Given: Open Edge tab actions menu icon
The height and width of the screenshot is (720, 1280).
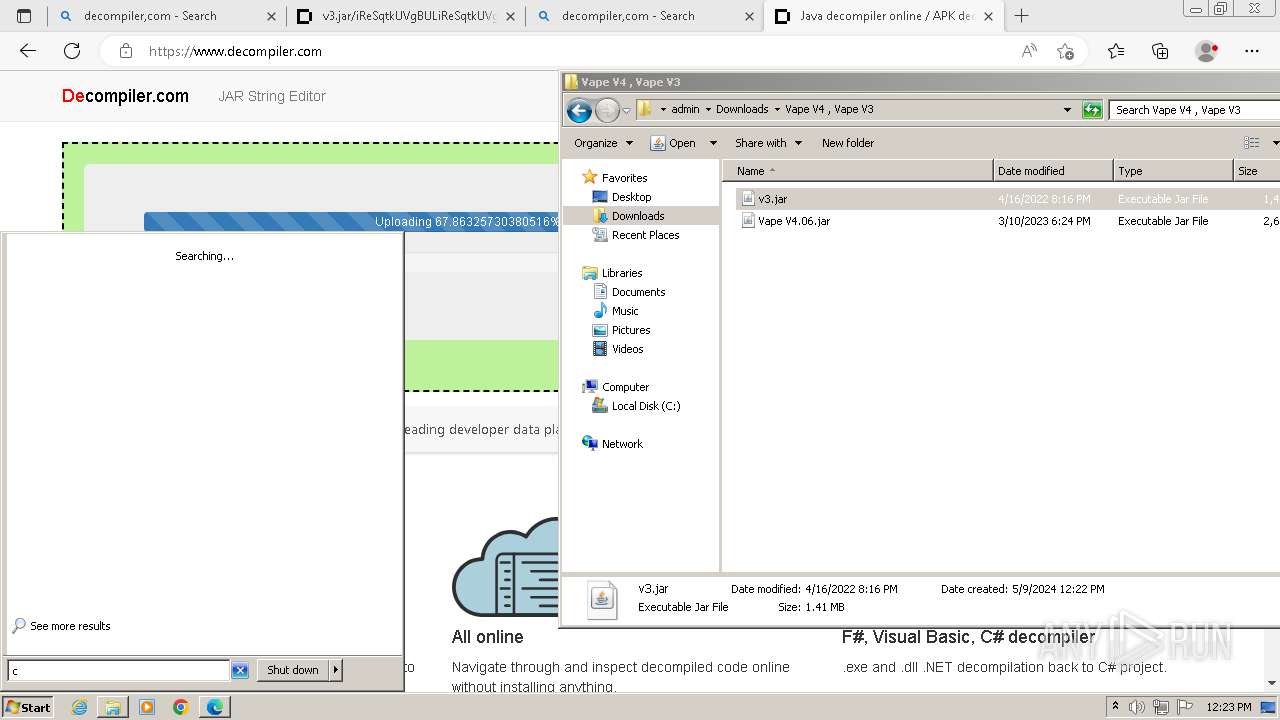Looking at the screenshot, I should [24, 16].
